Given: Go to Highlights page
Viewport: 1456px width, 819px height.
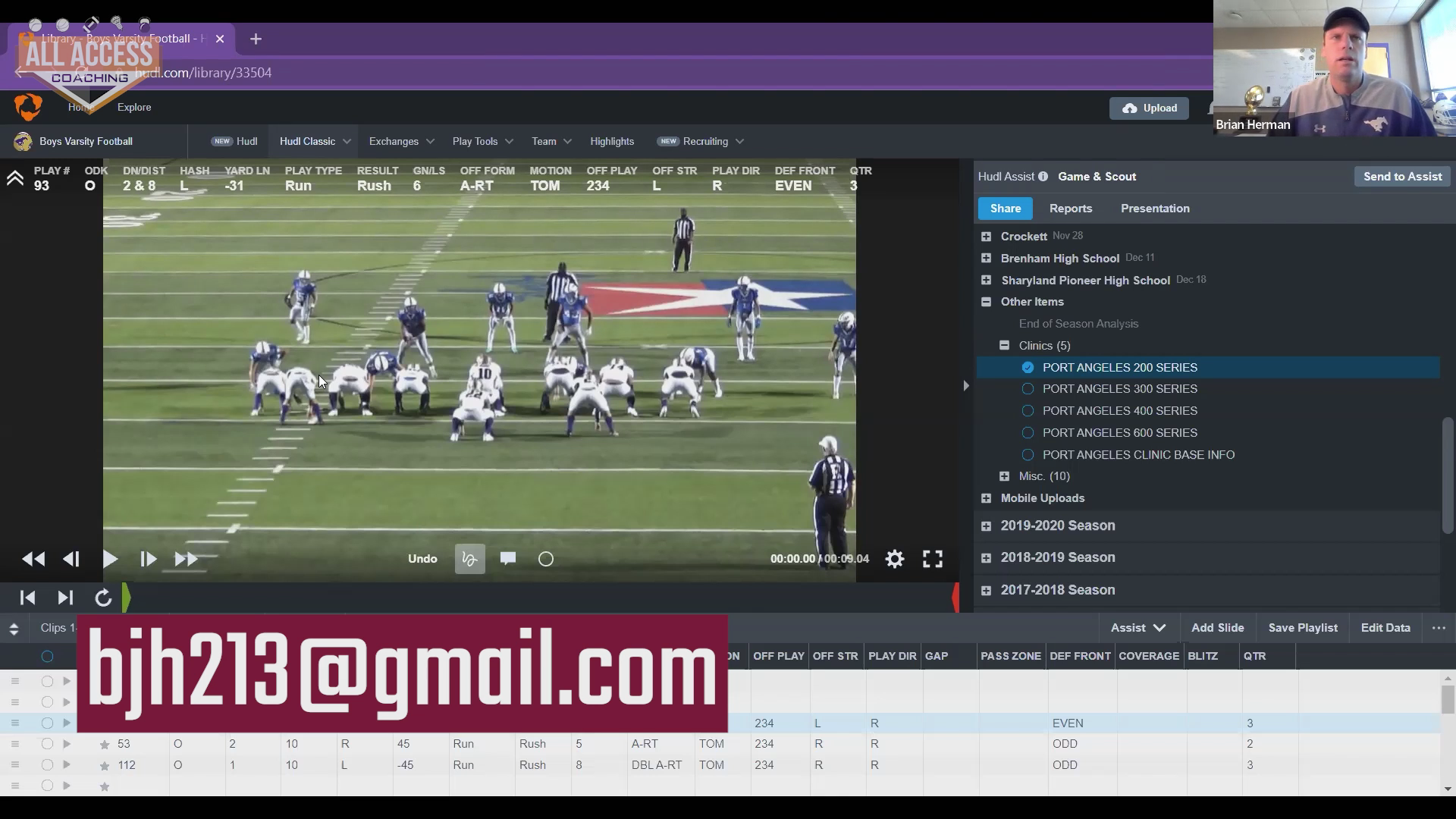Looking at the screenshot, I should pos(612,142).
